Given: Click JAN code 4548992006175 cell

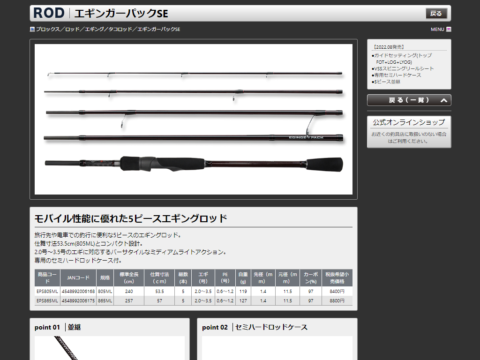Looking at the screenshot, I should coord(78,301).
